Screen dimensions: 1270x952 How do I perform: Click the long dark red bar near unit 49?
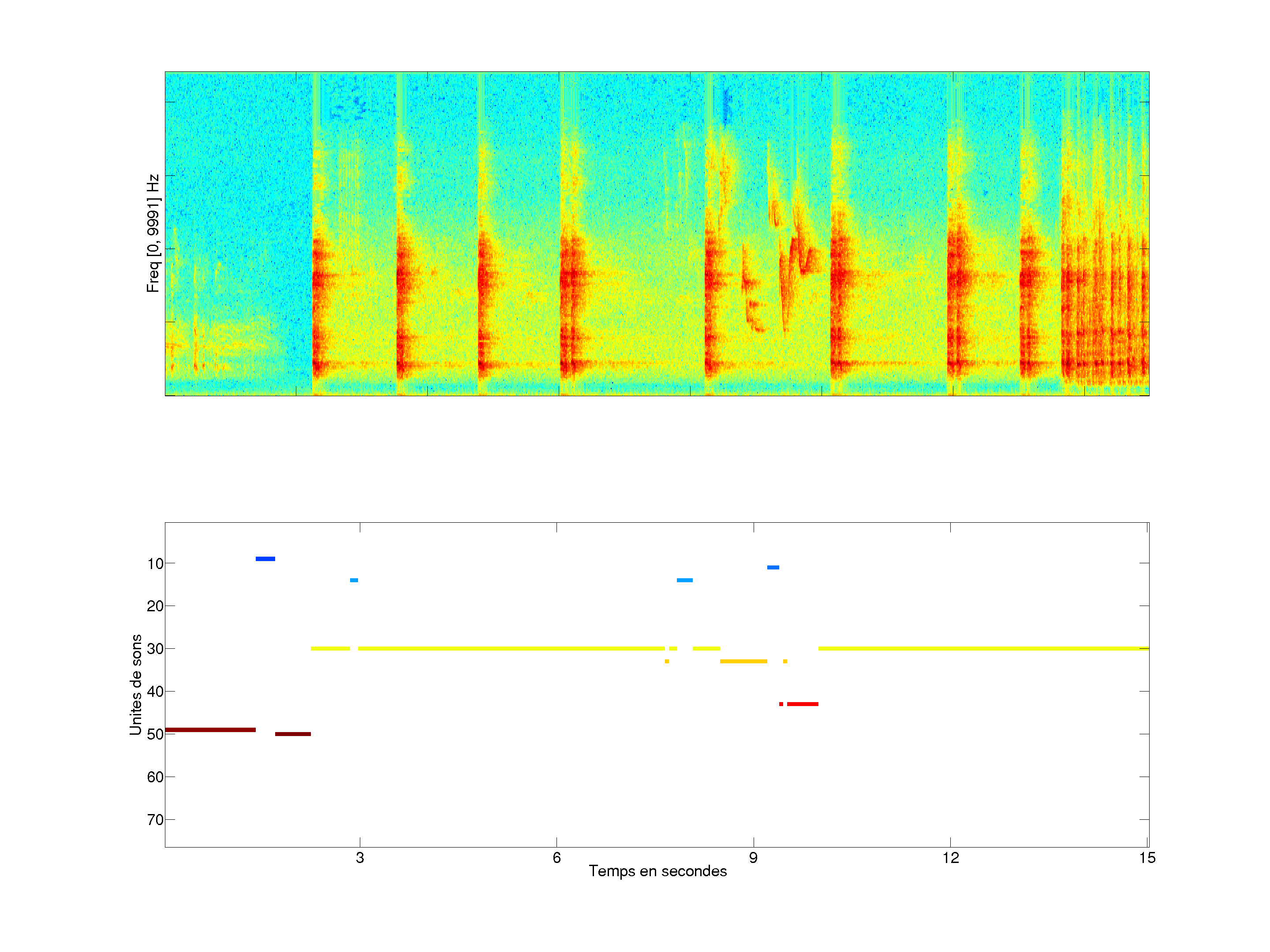pos(210,729)
